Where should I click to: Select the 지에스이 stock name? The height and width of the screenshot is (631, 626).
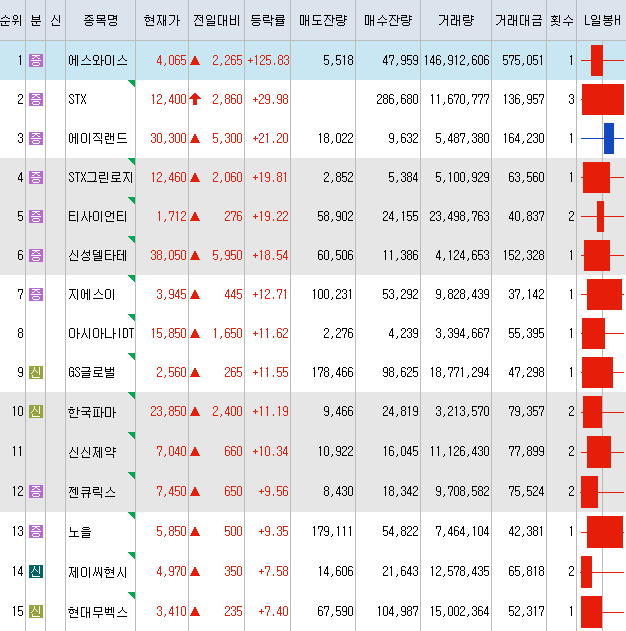[x=92, y=295]
